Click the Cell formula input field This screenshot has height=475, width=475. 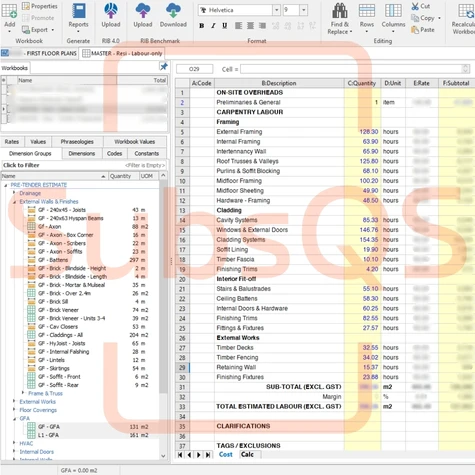click(352, 69)
